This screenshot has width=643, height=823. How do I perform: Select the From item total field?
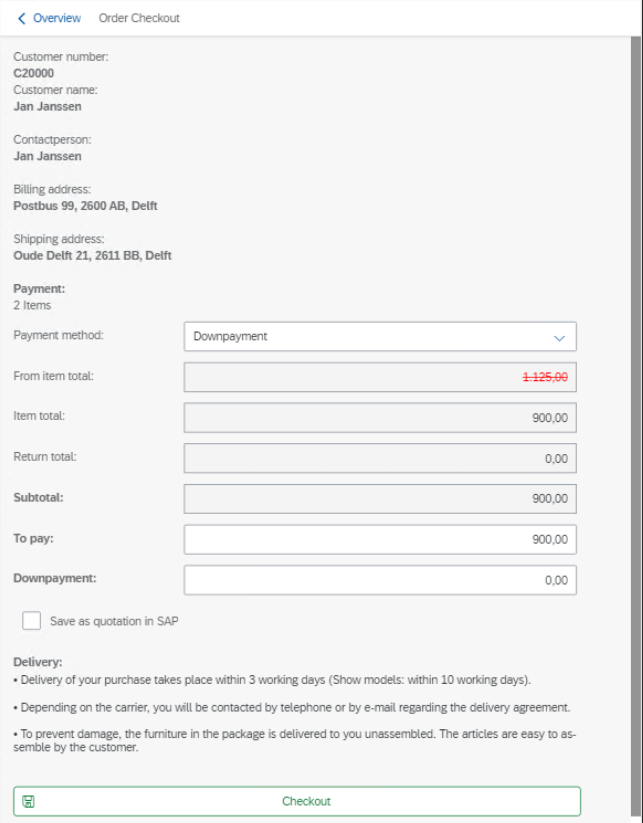380,377
